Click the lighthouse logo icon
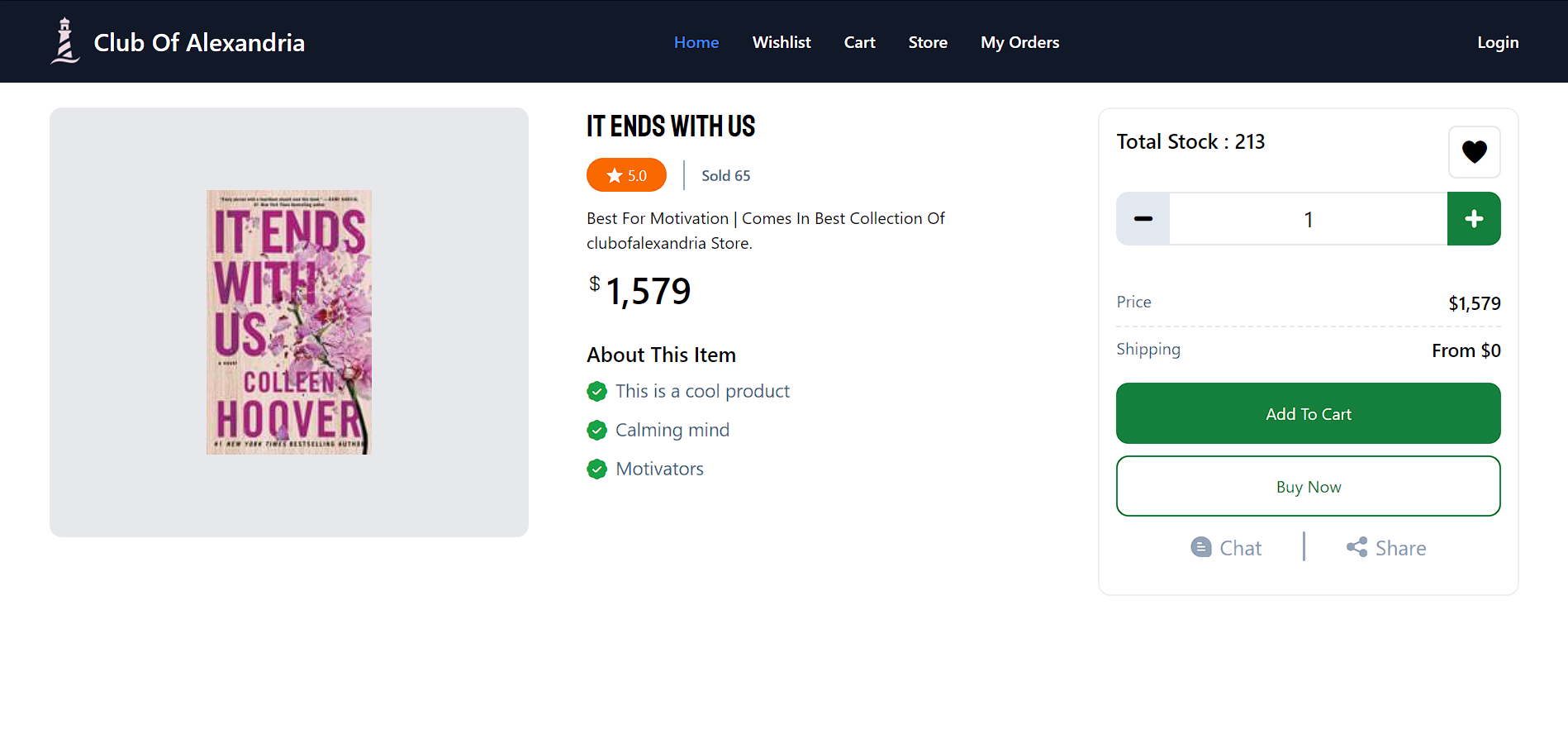Image resolution: width=1568 pixels, height=729 pixels. pyautogui.click(x=64, y=41)
